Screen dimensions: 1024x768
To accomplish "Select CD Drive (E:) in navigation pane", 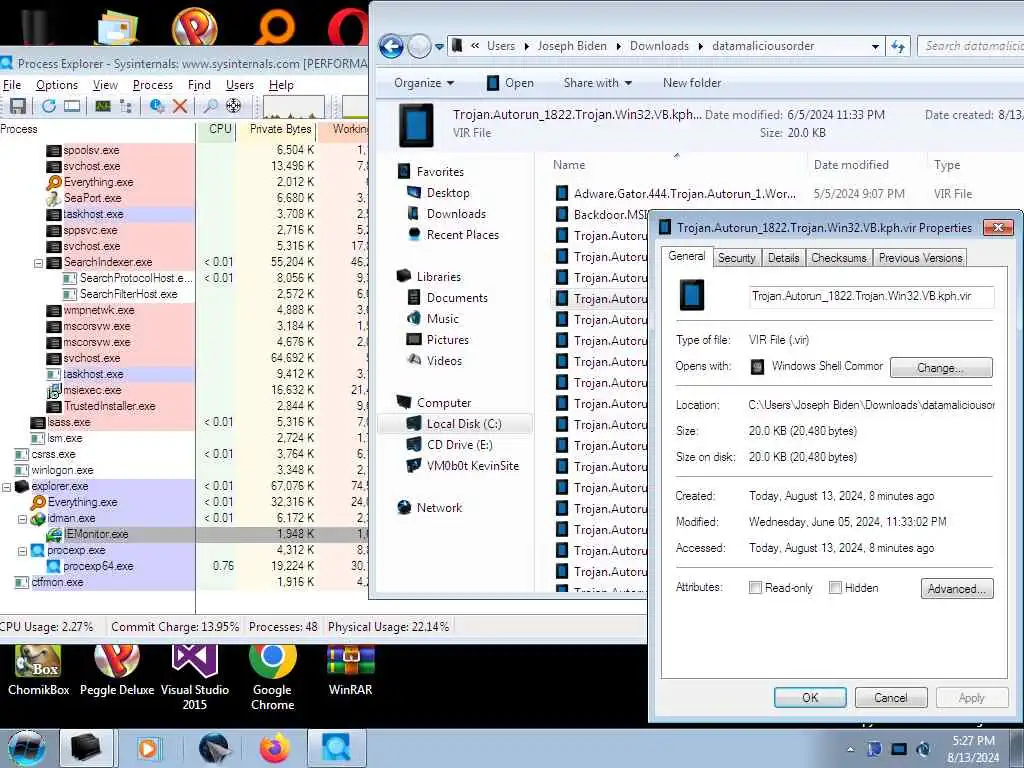I will click(x=459, y=445).
